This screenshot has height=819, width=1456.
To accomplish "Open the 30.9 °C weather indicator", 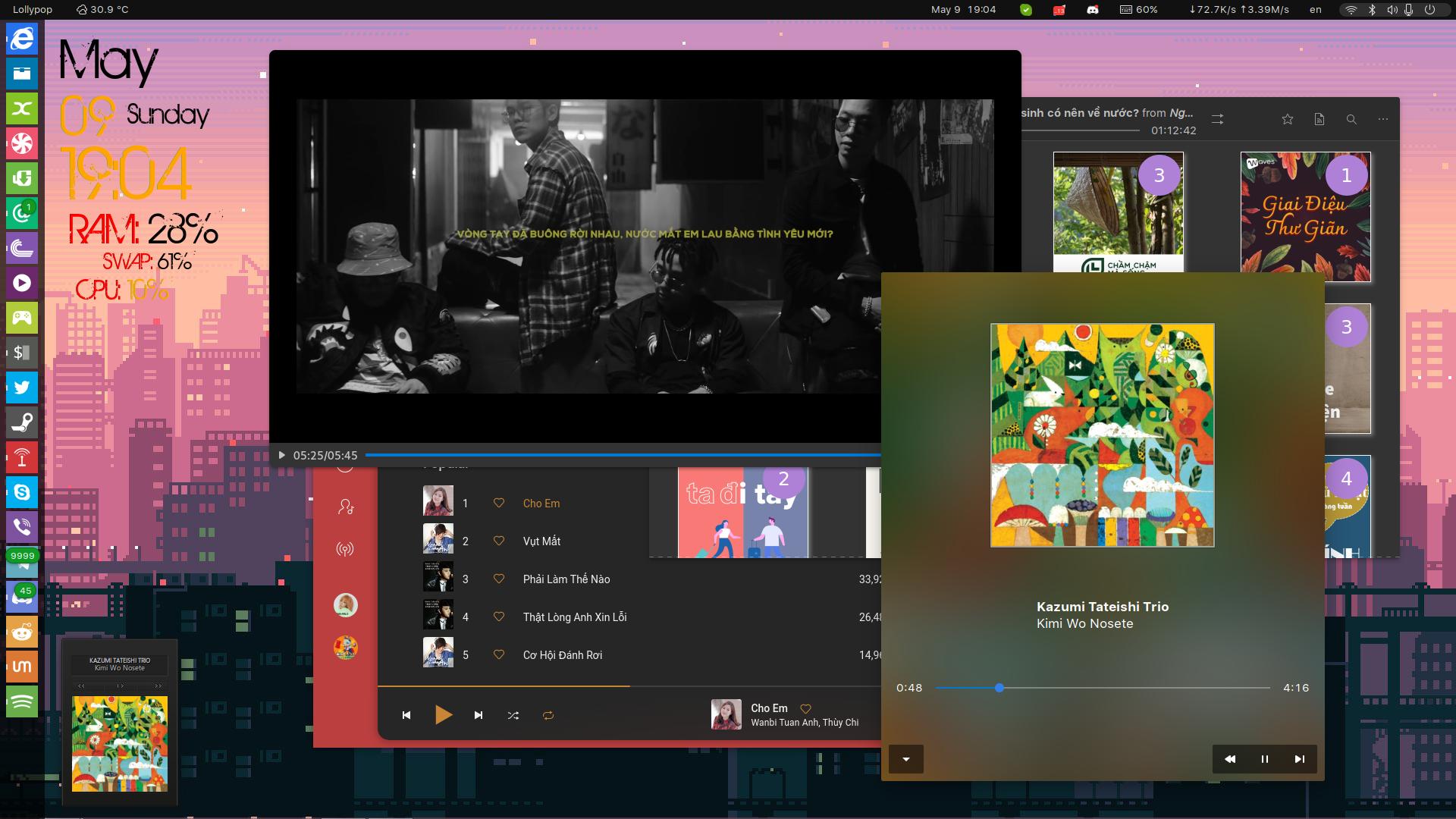I will [x=102, y=10].
